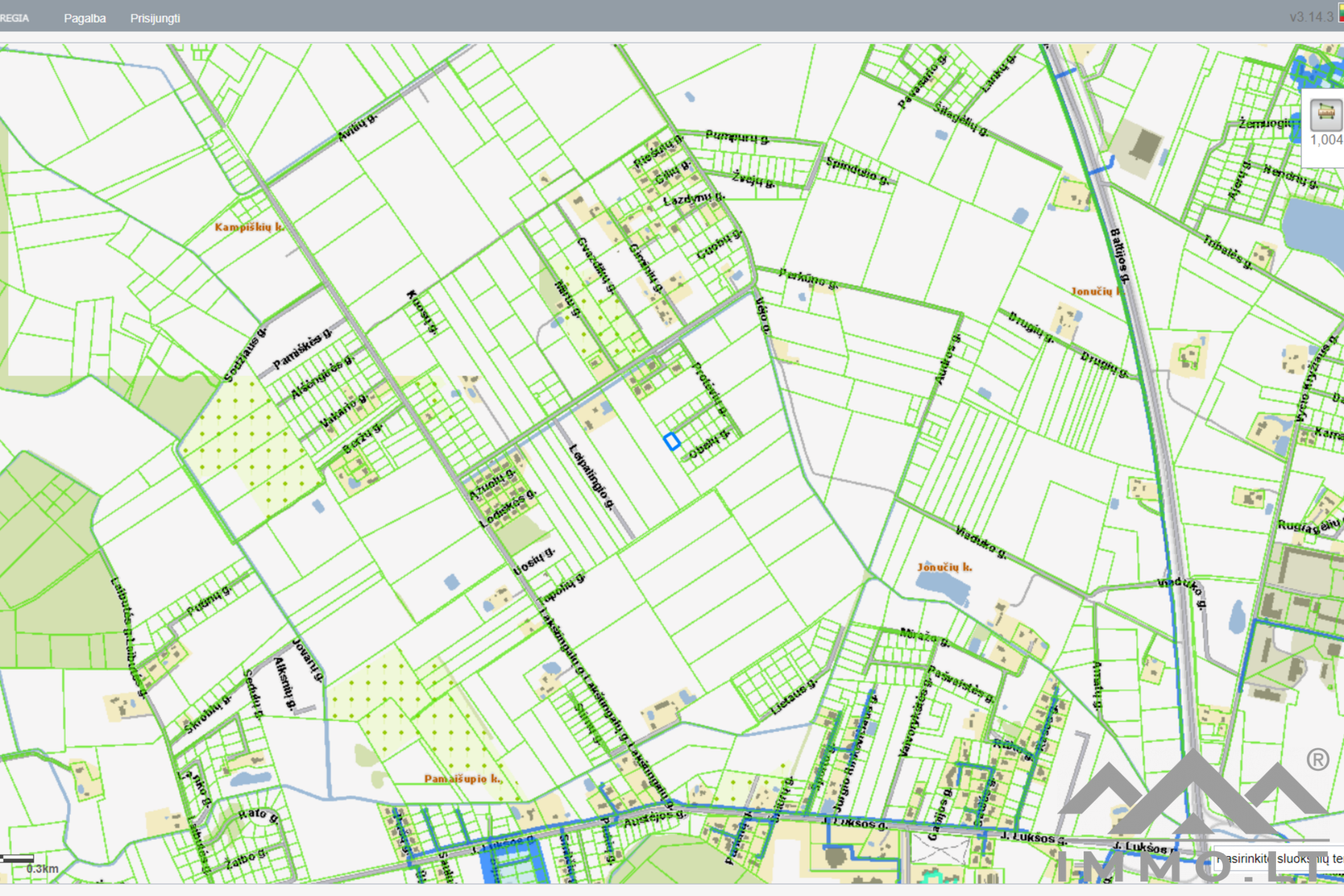Image resolution: width=1344 pixels, height=896 pixels.
Task: Click the REGIA logo in header
Action: [15, 18]
